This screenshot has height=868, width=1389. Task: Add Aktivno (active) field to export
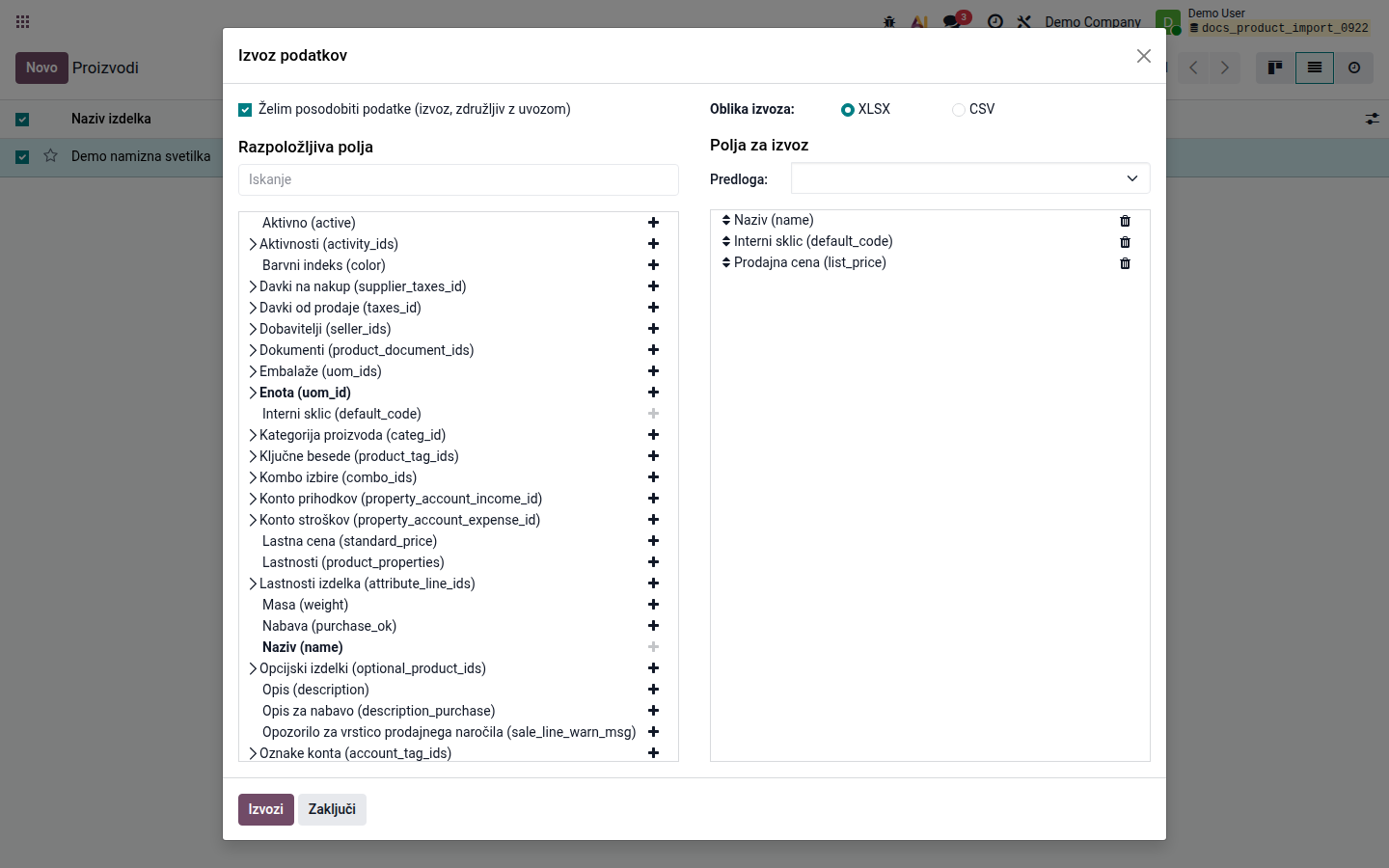[653, 223]
